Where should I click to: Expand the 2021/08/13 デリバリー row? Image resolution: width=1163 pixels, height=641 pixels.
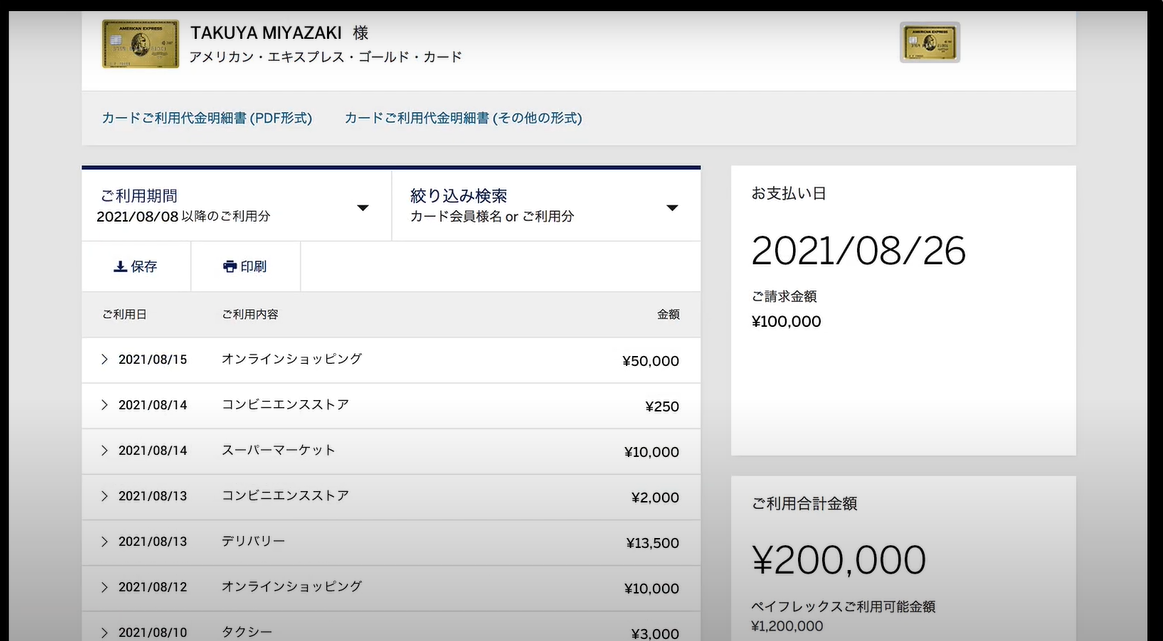[105, 542]
